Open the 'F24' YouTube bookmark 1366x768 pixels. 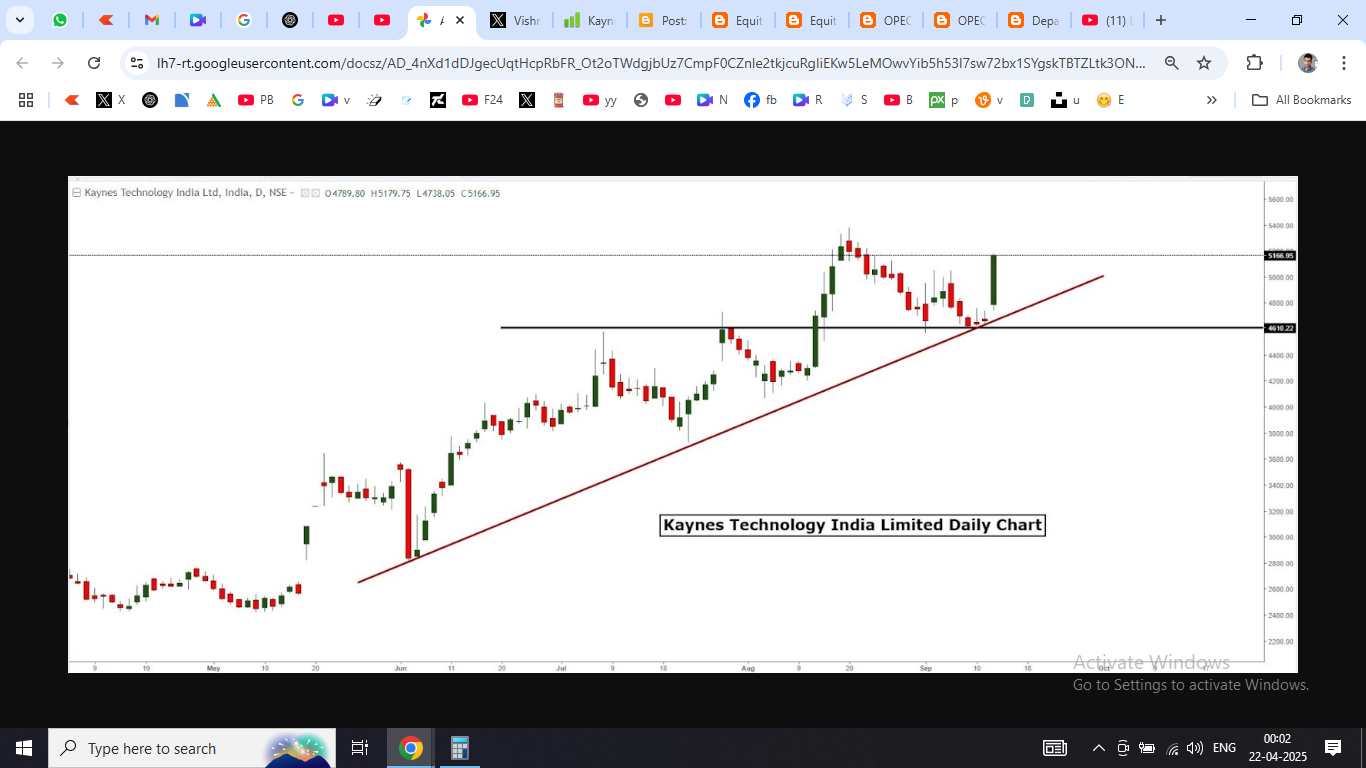tap(483, 100)
